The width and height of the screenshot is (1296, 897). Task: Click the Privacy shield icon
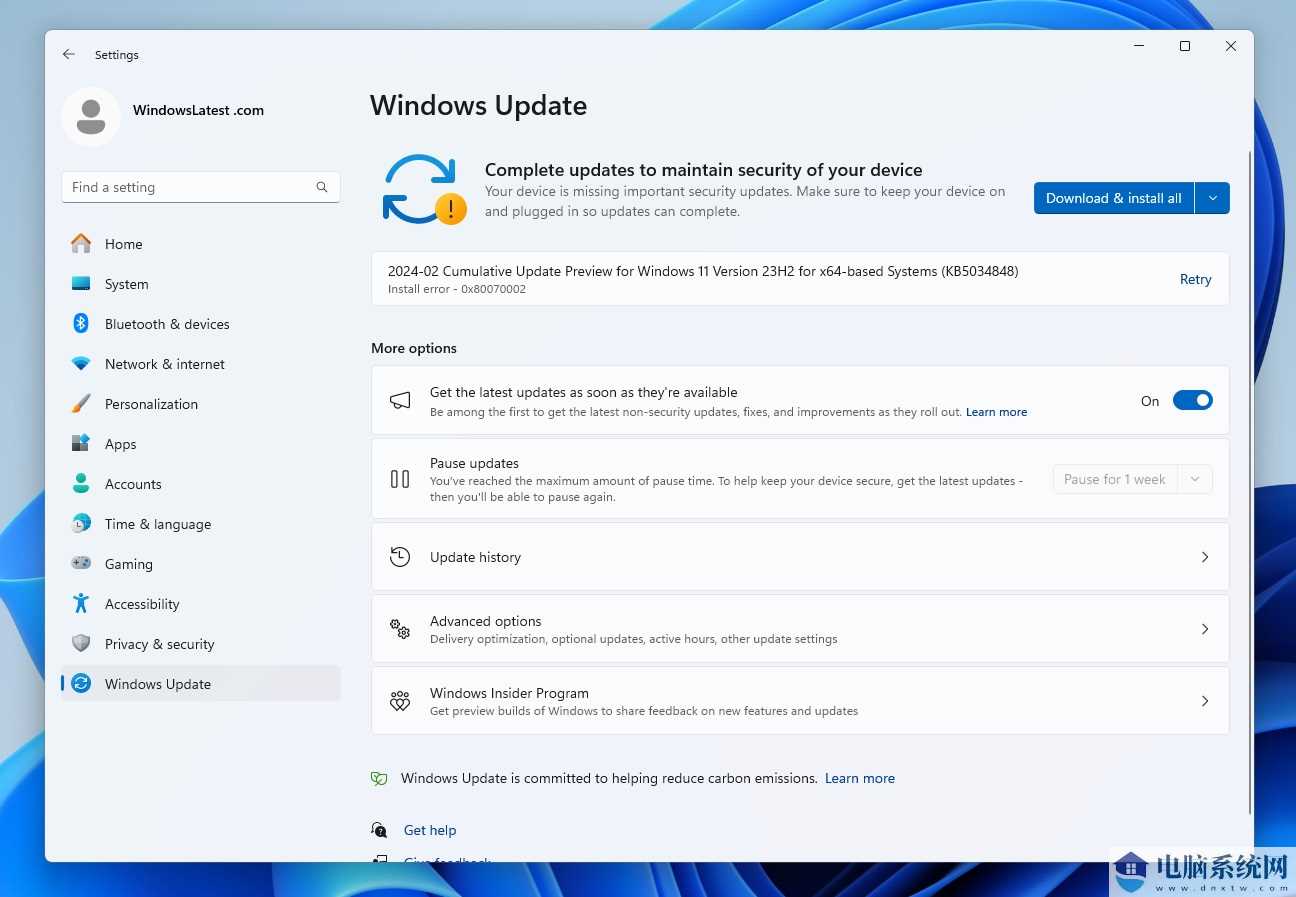click(81, 643)
